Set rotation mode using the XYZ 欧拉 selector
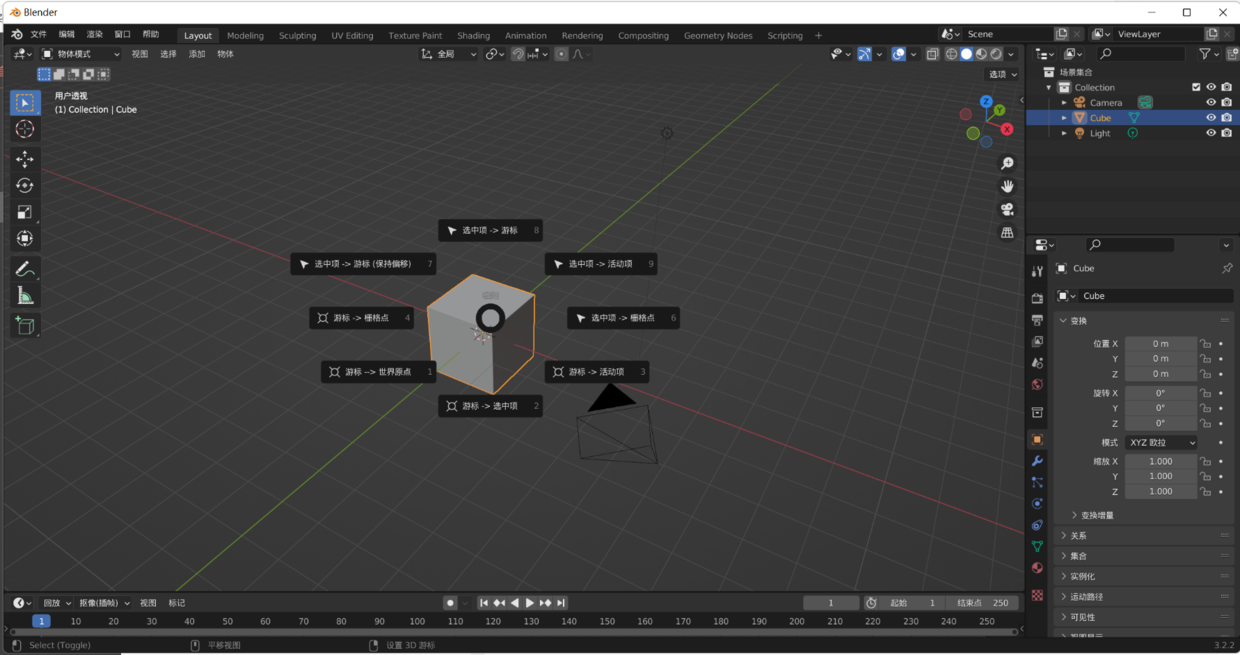 (1160, 441)
